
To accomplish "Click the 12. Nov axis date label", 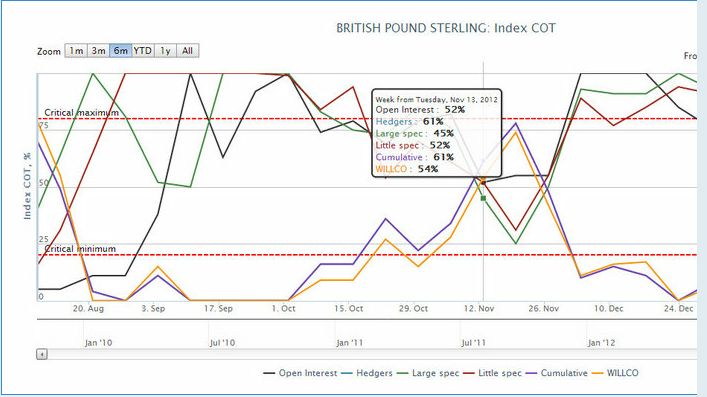I will pyautogui.click(x=479, y=309).
